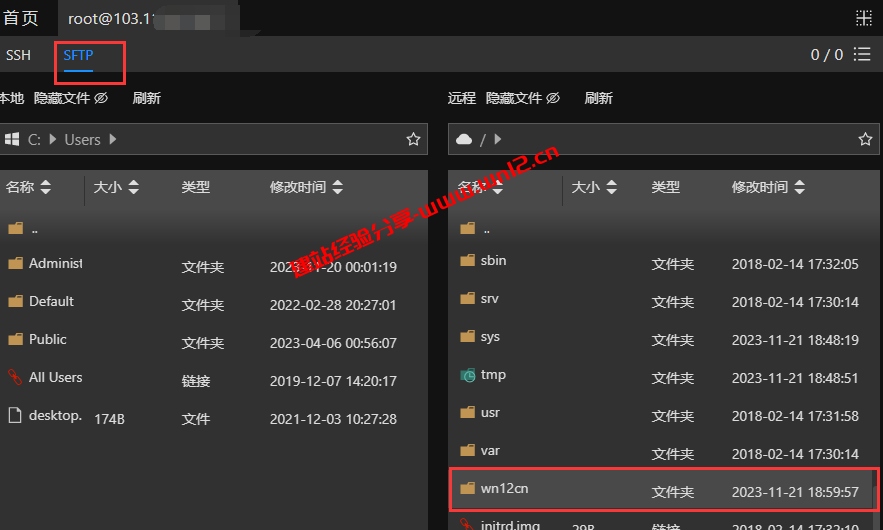Viewport: 883px width, 530px height.
Task: Select the Public folder icon
Action: tap(16, 339)
